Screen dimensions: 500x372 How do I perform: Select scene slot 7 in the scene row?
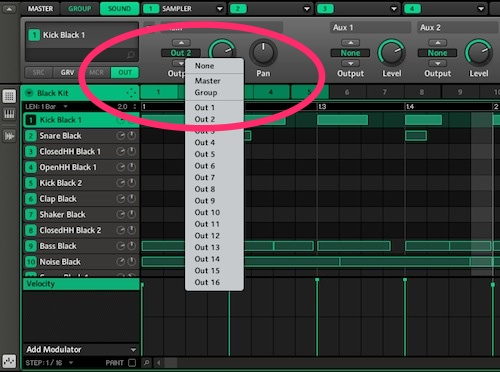coord(384,92)
